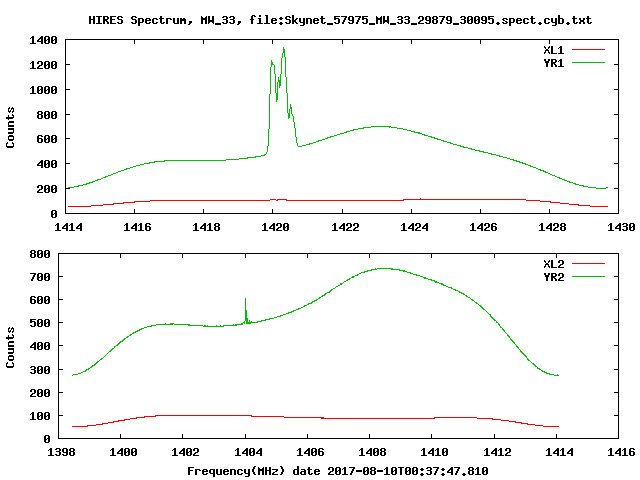
Task: Click the red XL2 legend line sample
Action: pos(588,264)
